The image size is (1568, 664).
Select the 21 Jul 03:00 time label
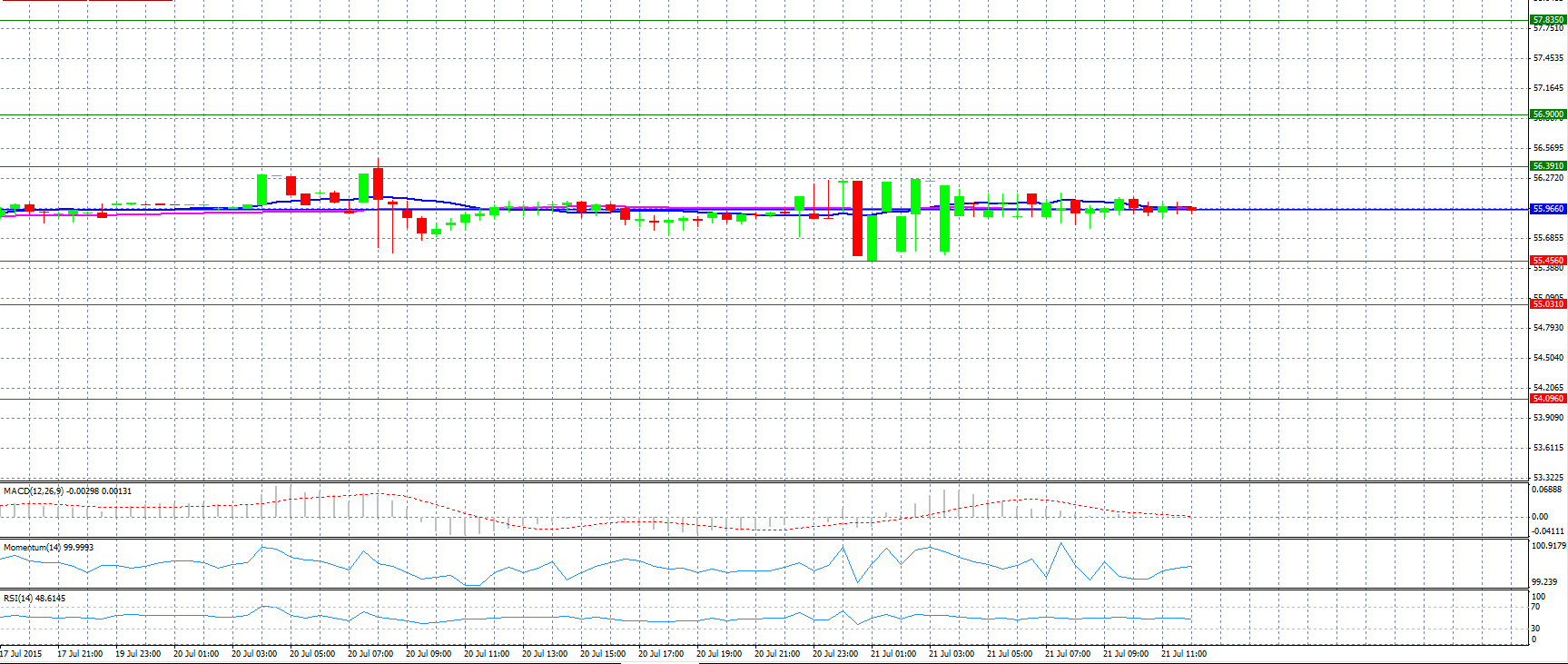tap(952, 653)
